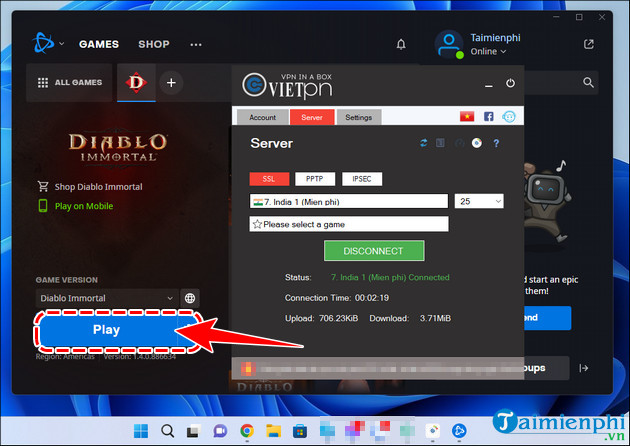Open File Explorer from taskbar
This screenshot has width=630, height=446.
pos(274,431)
